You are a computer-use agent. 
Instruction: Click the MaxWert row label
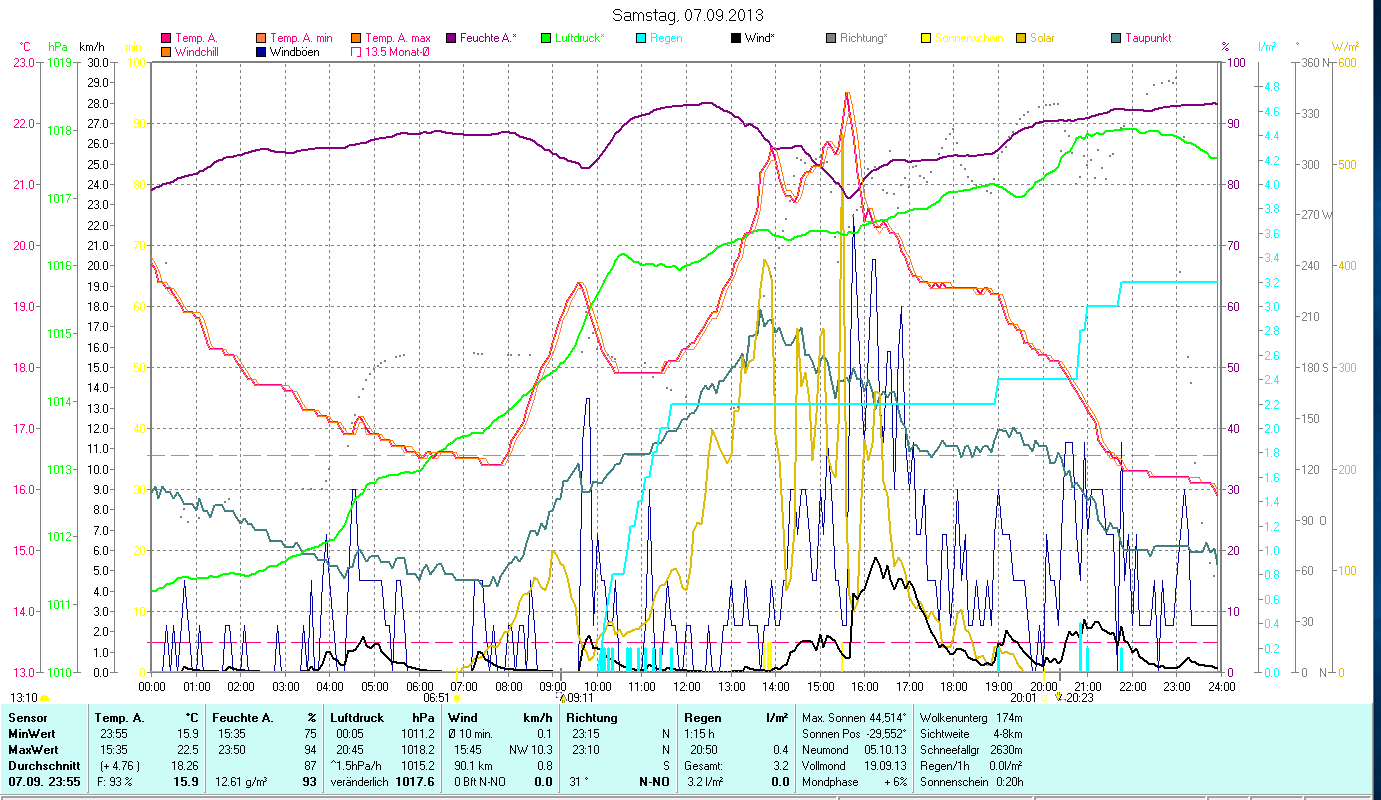pyautogui.click(x=34, y=750)
